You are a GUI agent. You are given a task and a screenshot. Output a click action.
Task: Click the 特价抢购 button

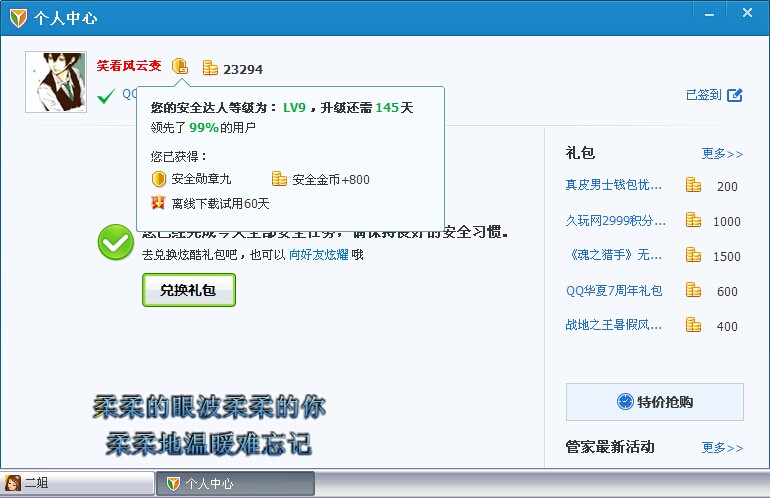[655, 402]
